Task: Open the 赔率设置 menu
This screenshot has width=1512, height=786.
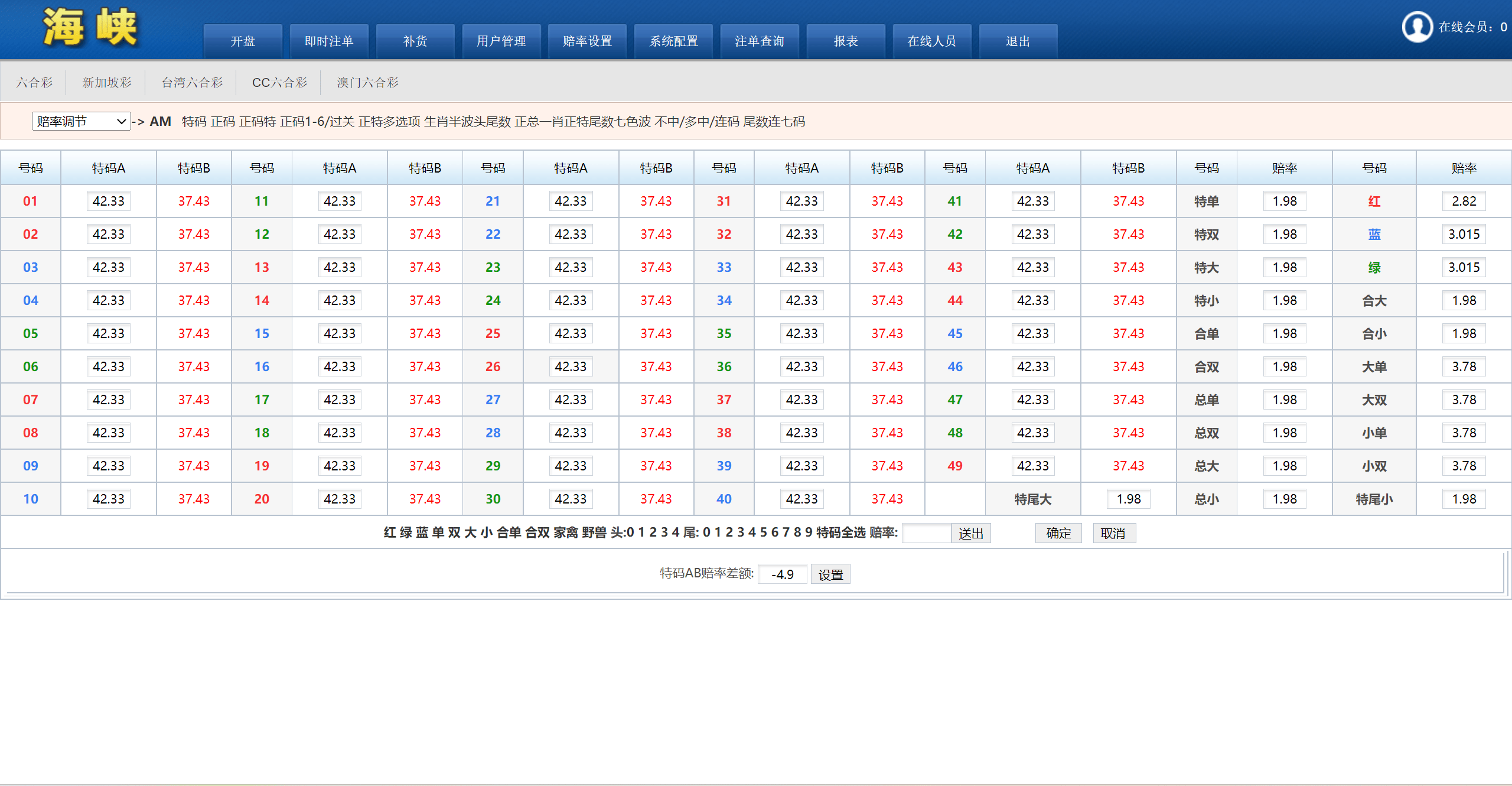Action: (x=587, y=41)
